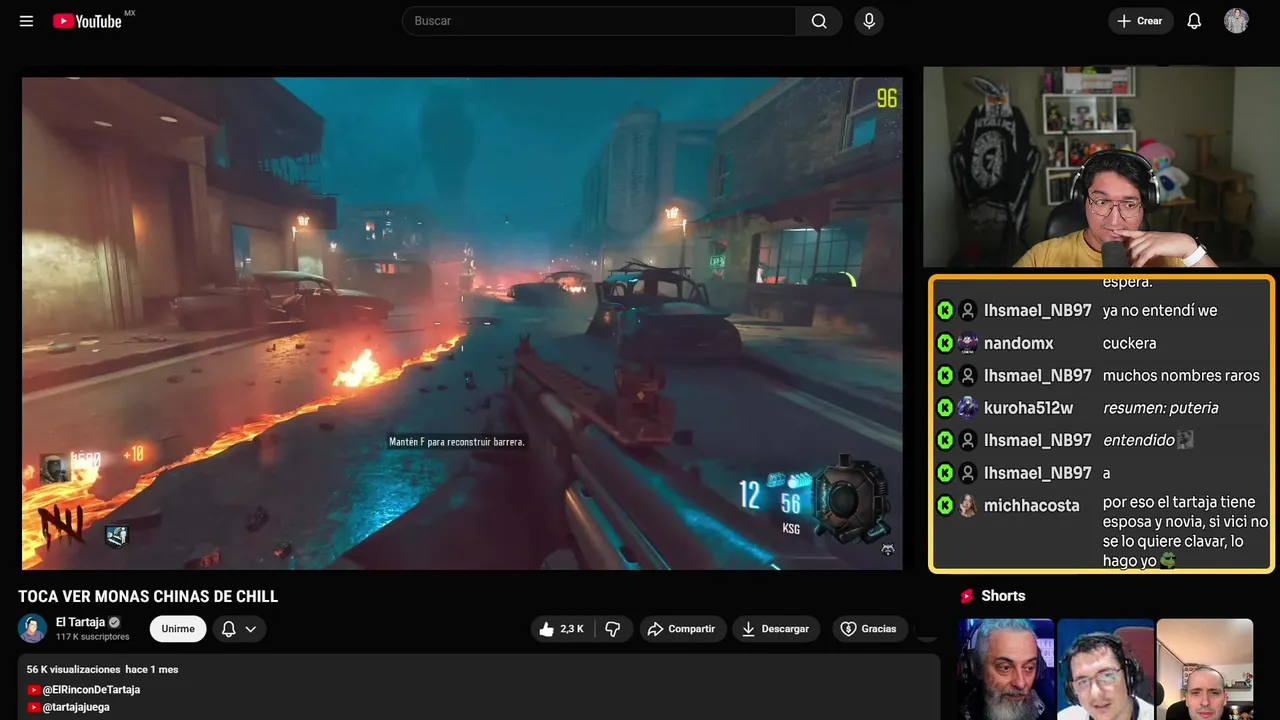
Task: Click the Gracias button
Action: point(868,629)
